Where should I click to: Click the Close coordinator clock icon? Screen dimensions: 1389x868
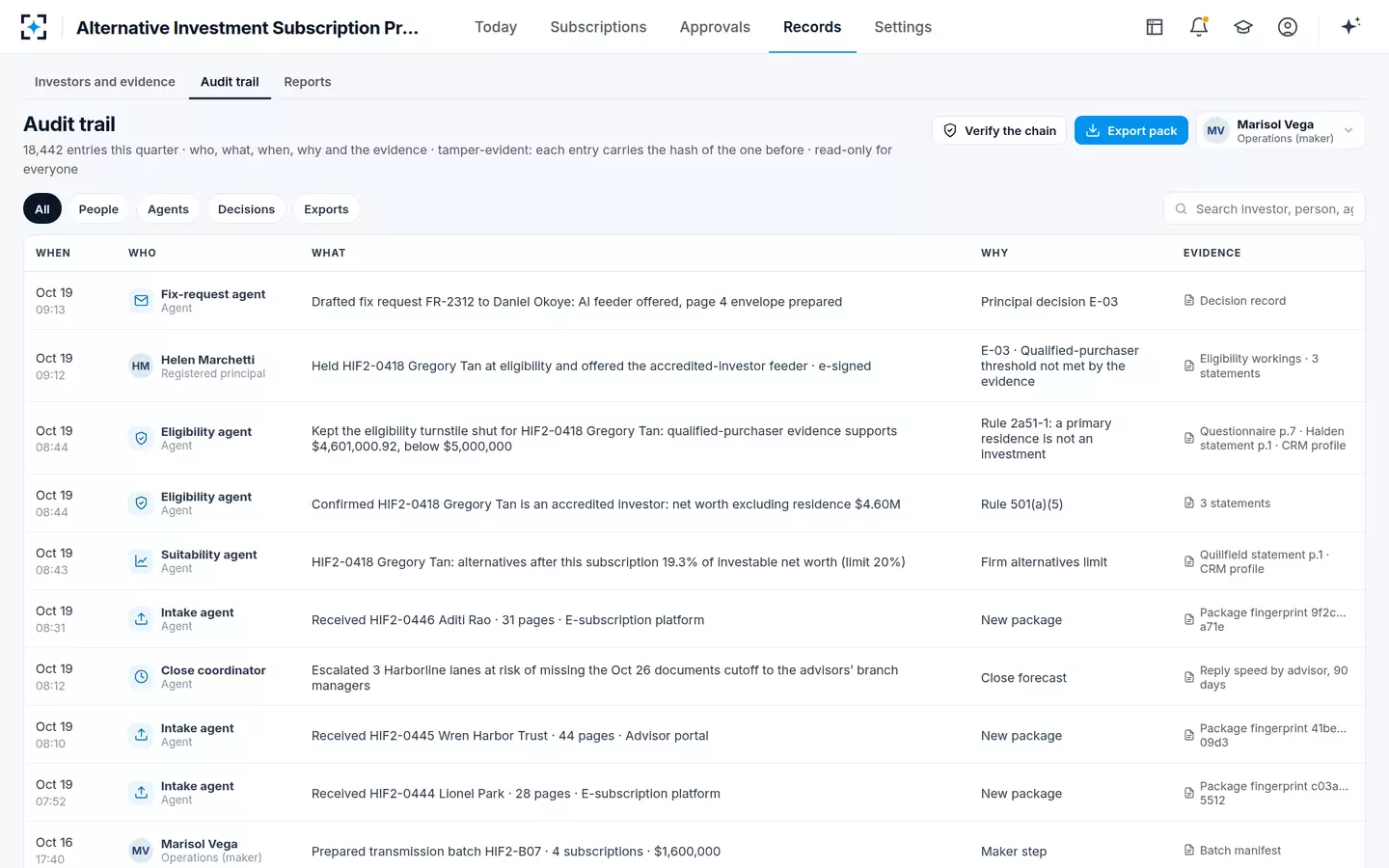pos(141,677)
